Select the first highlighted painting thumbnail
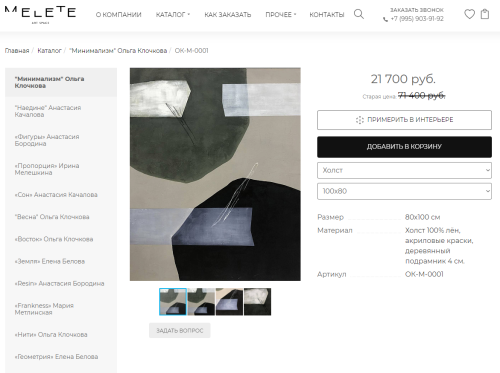 (x=173, y=302)
